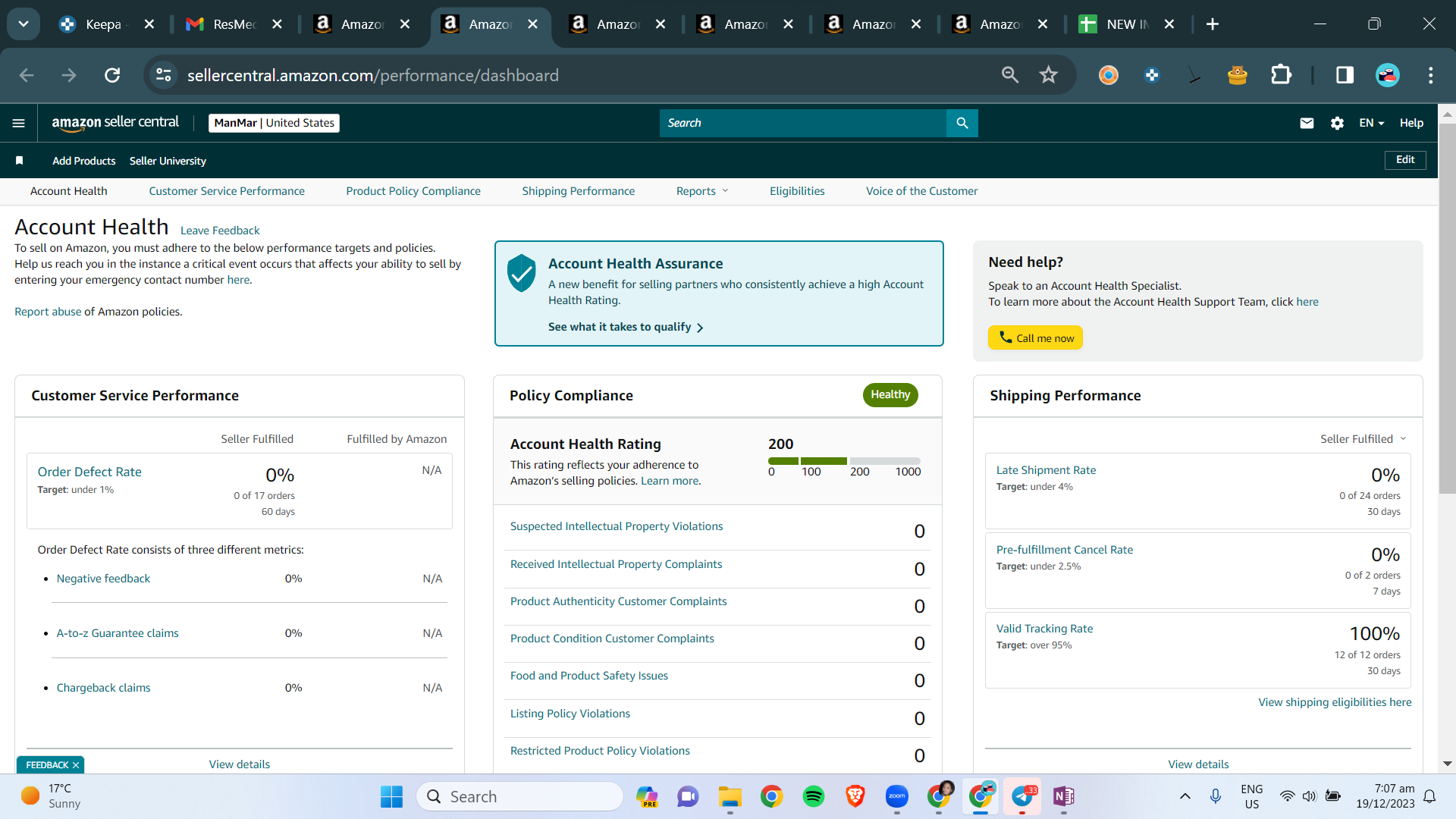This screenshot has width=1456, height=819.
Task: Click the Keepa extension icon in toolbar
Action: 1152,75
